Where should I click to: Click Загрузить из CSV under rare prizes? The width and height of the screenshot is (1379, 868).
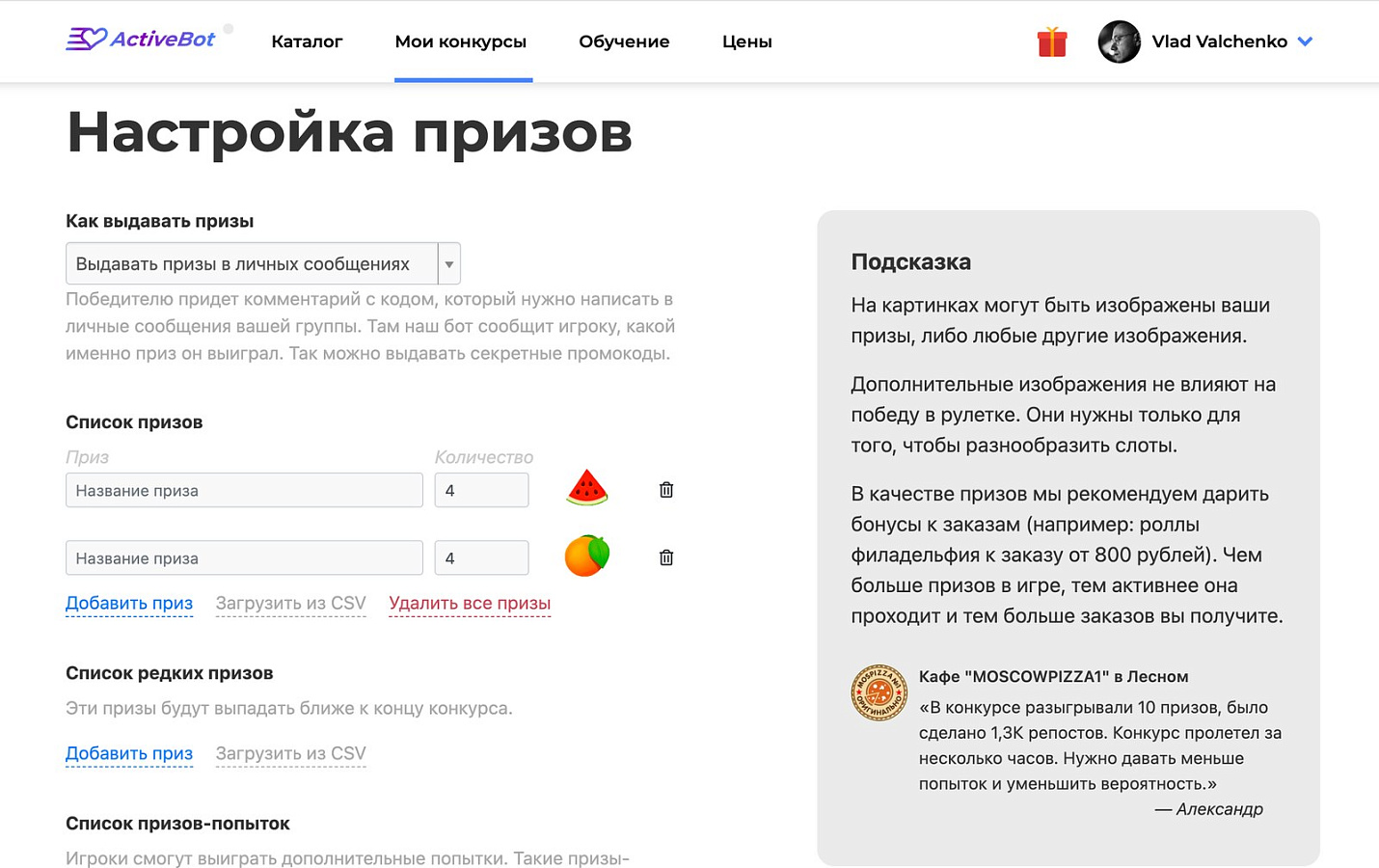tap(291, 754)
